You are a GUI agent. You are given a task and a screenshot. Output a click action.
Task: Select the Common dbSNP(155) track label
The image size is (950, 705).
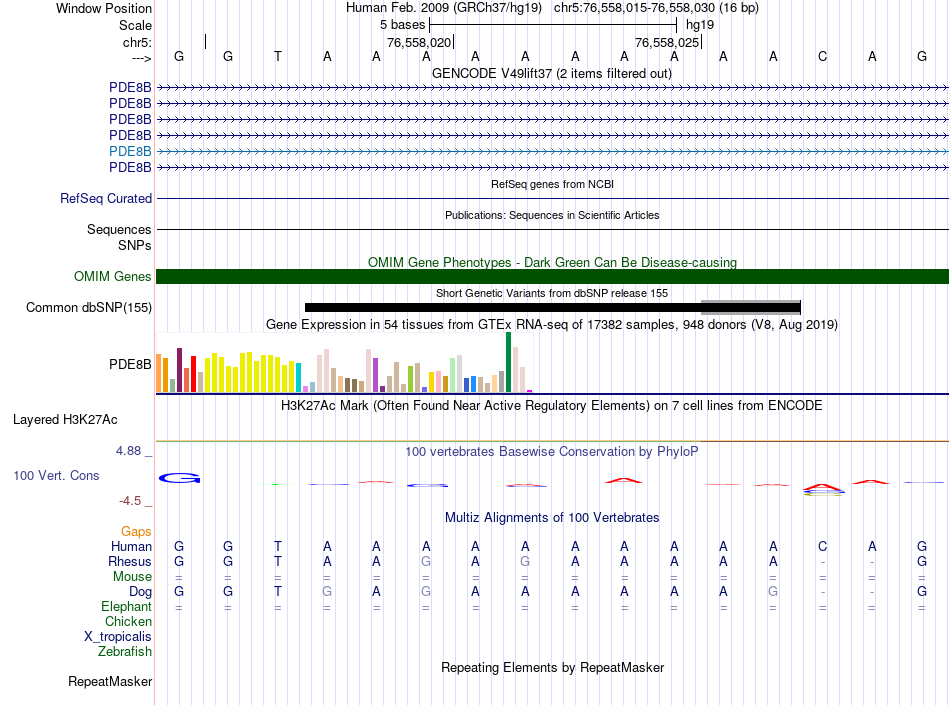[88, 308]
